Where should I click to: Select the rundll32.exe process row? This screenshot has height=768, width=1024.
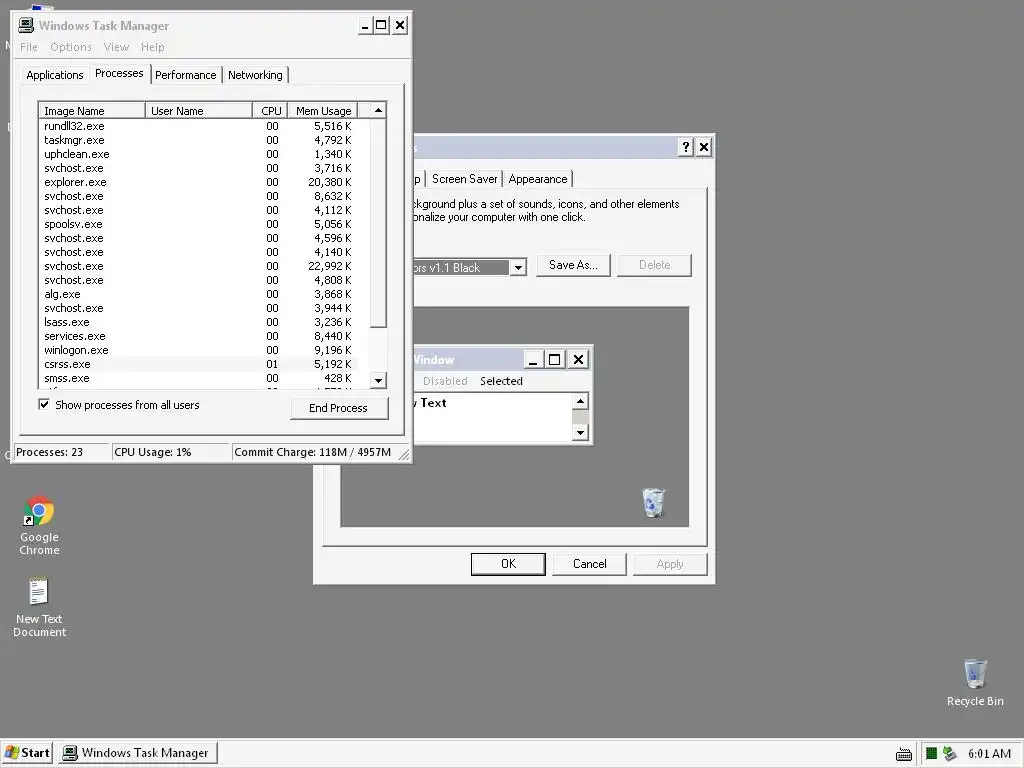[x=199, y=126]
